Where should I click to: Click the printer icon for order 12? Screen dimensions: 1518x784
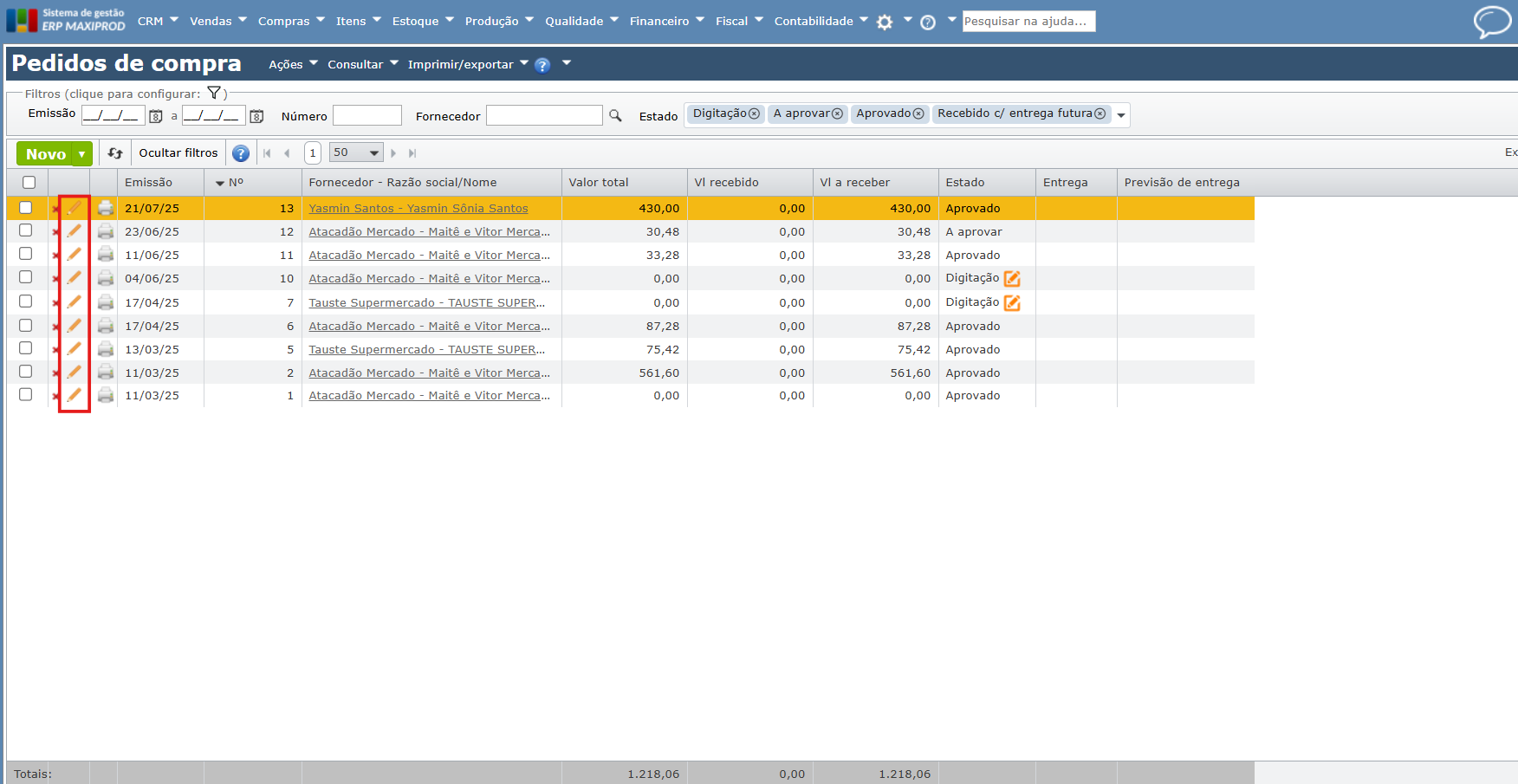tap(106, 231)
